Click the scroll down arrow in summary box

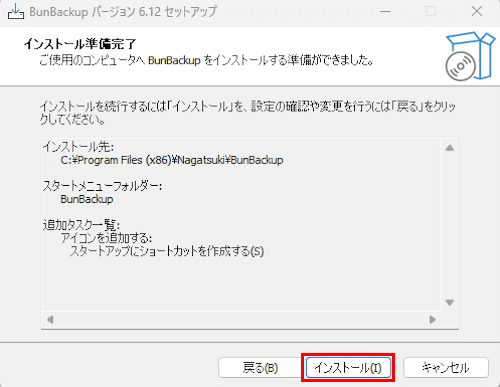(x=450, y=302)
